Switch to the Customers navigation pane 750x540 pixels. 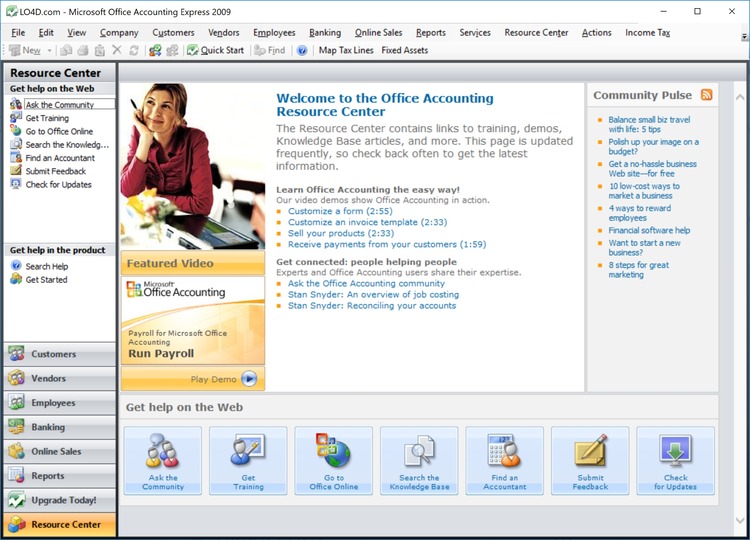[x=60, y=354]
